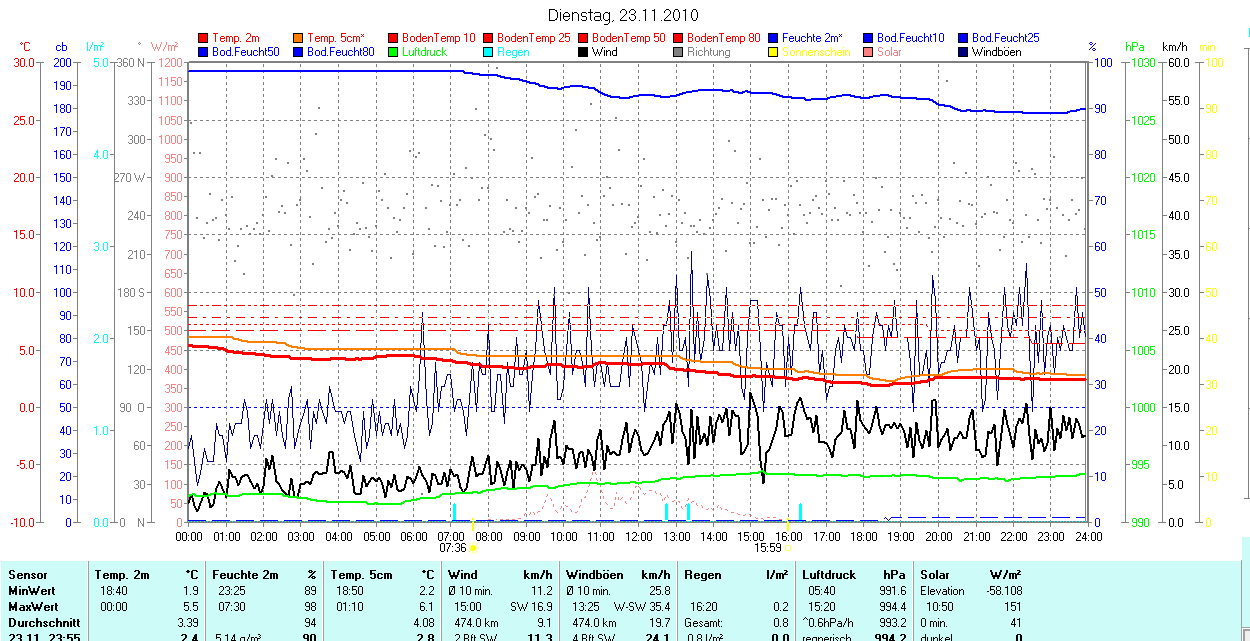The width and height of the screenshot is (1250, 641).
Task: Click the orange Temp. 5cm legend swatch
Action: click(x=299, y=38)
